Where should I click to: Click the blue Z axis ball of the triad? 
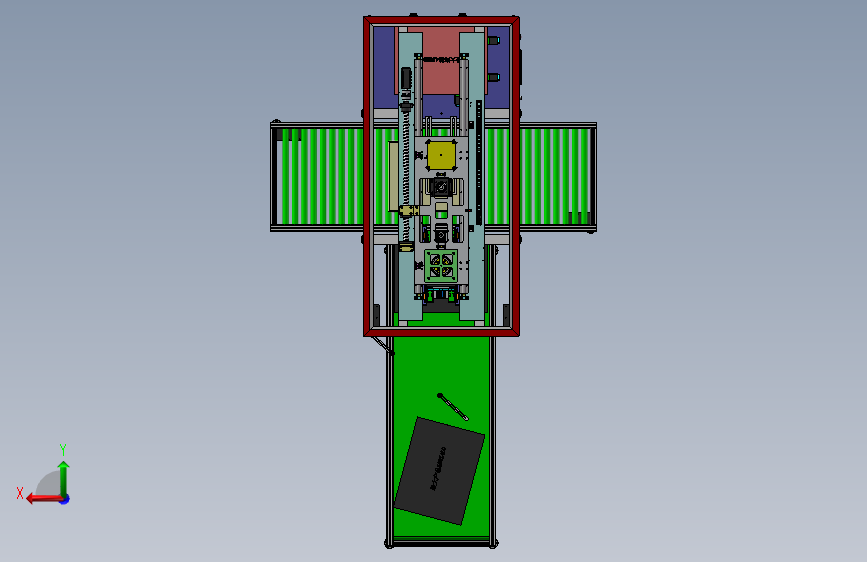click(65, 499)
